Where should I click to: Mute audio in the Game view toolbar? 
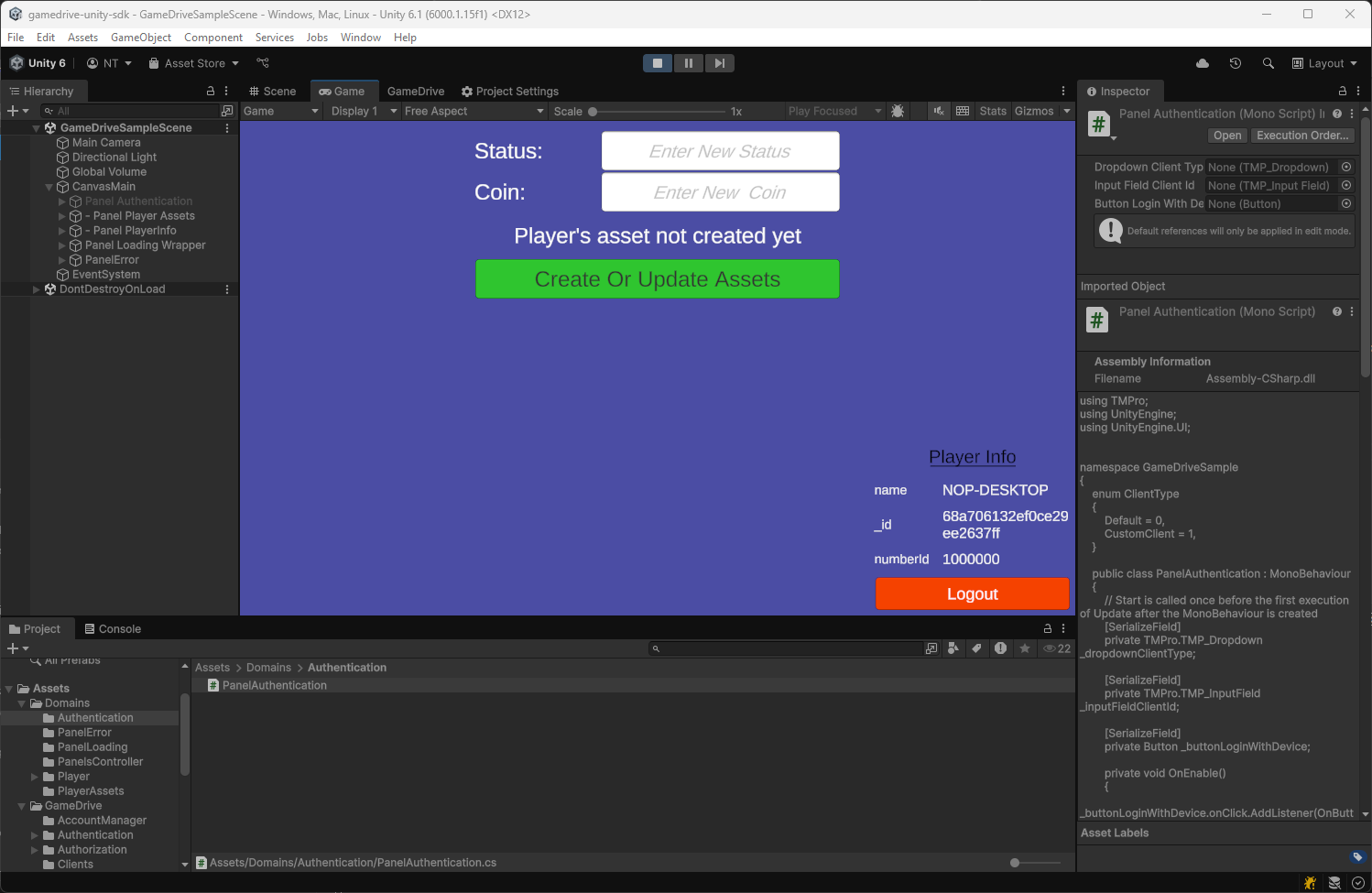point(939,110)
